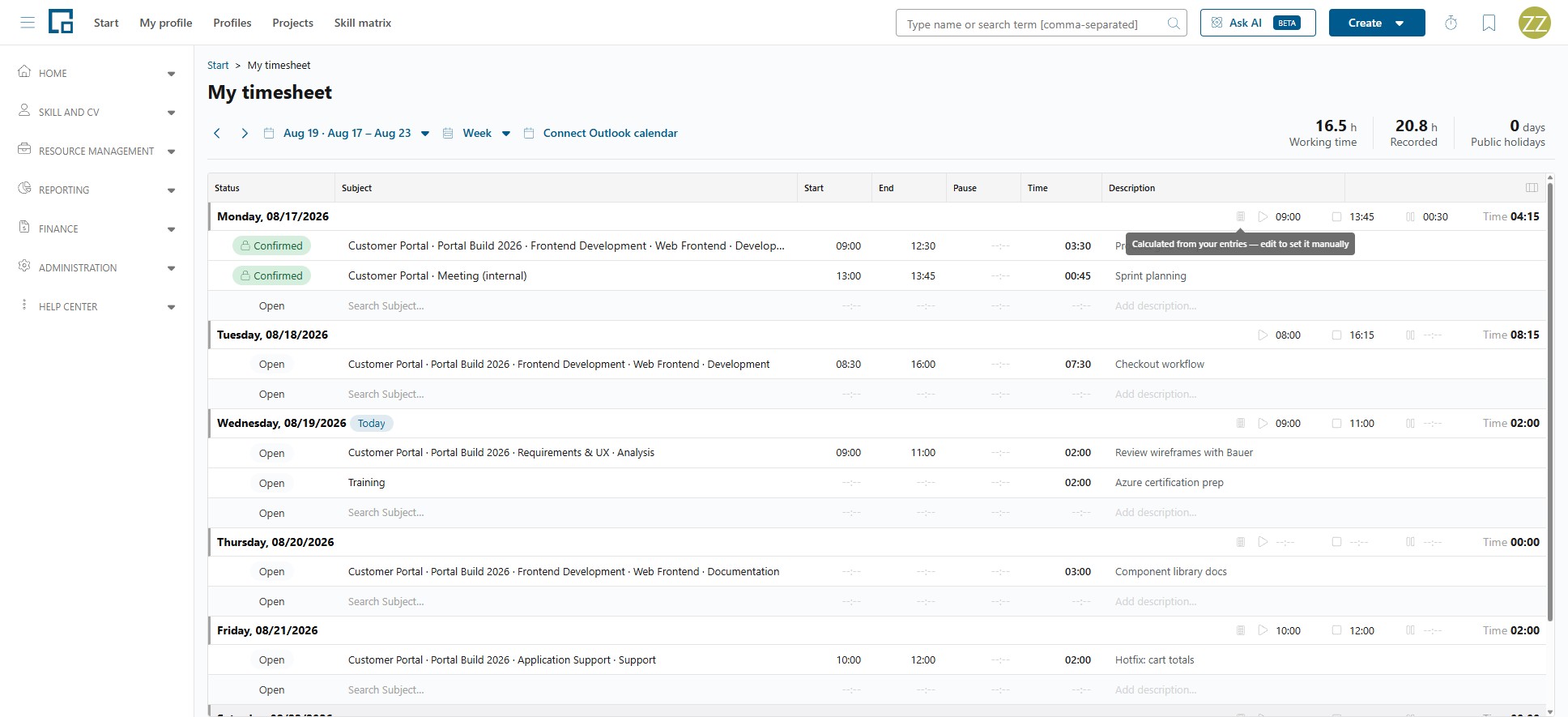
Task: Open Skill matrix top menu
Action: click(x=363, y=23)
